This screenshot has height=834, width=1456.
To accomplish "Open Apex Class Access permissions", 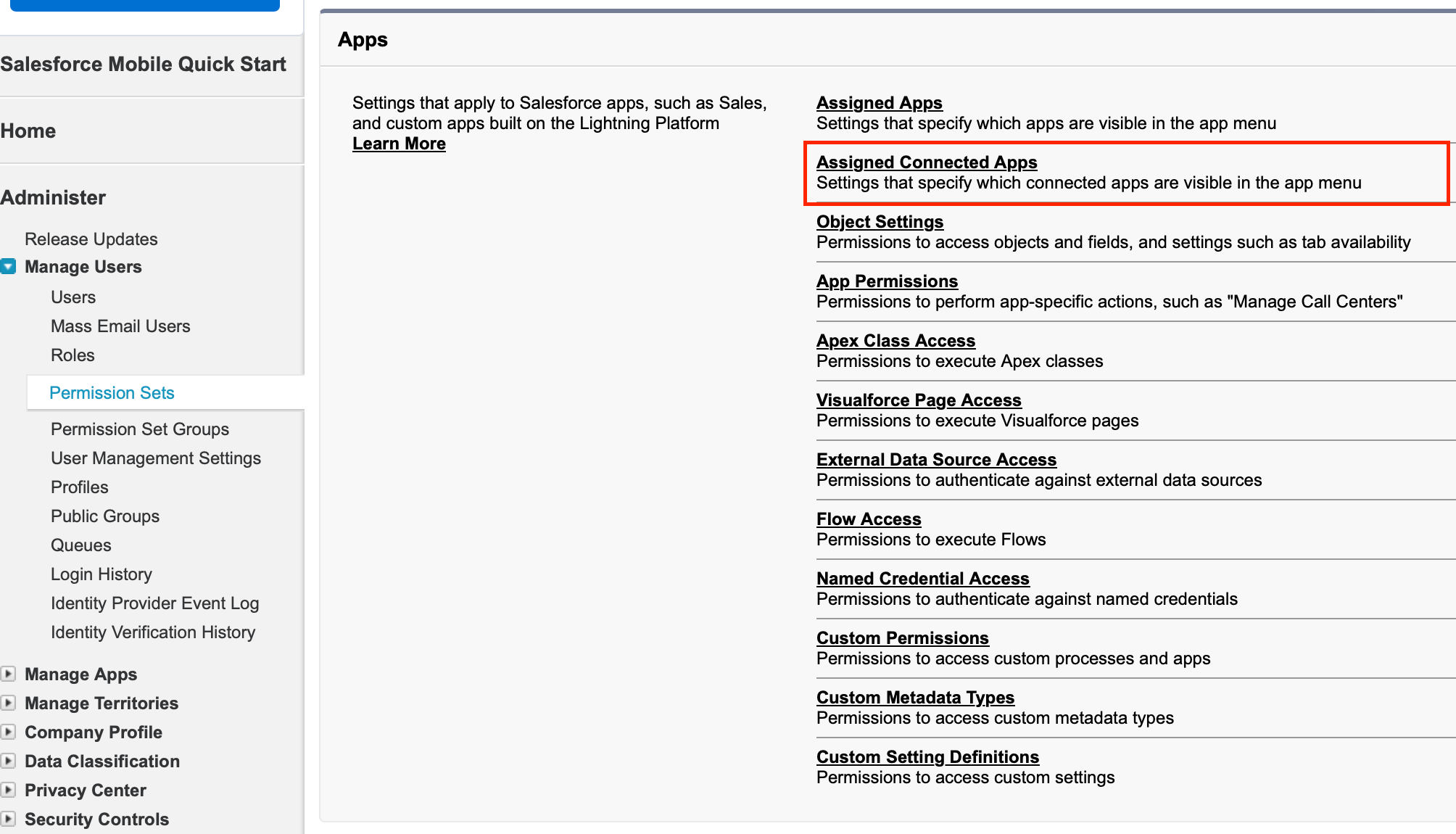I will 895,341.
